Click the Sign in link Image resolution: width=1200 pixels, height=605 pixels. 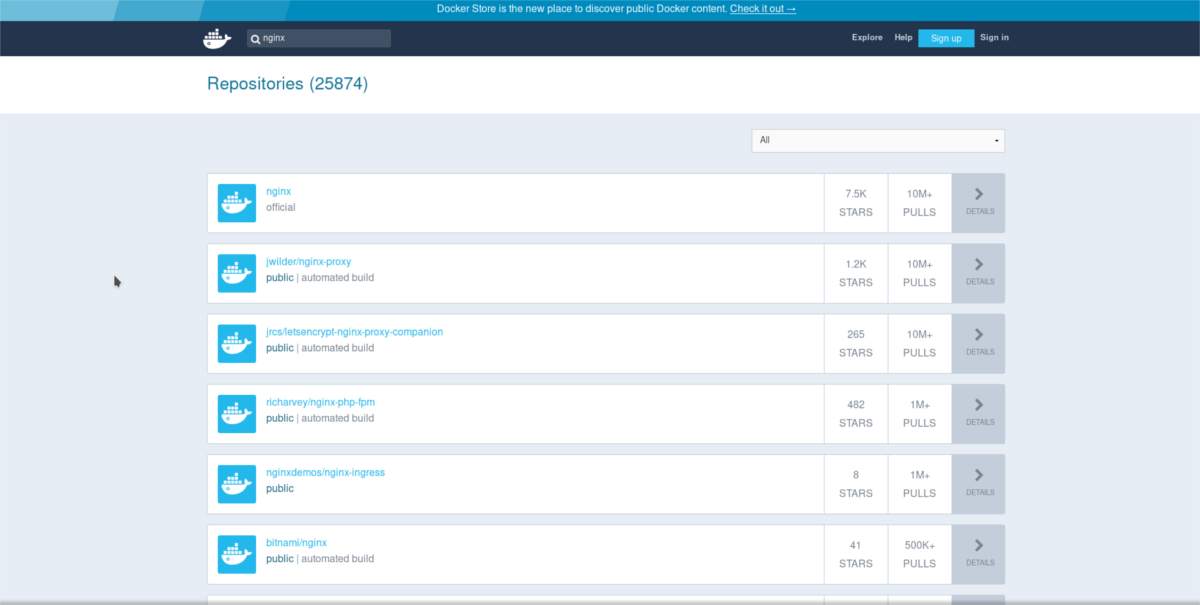click(994, 38)
